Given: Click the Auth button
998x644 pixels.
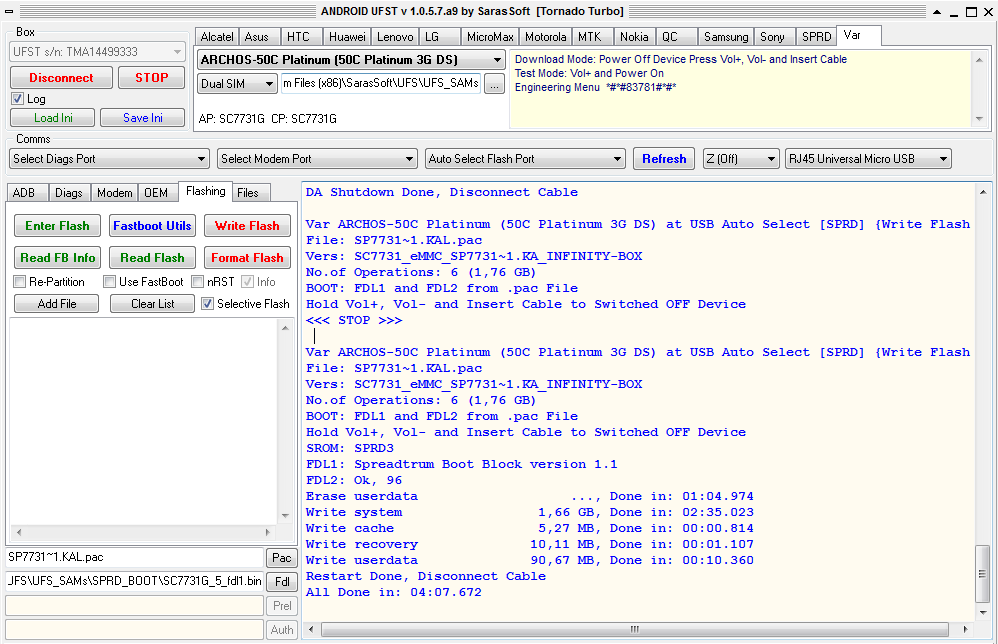Looking at the screenshot, I should [x=281, y=629].
